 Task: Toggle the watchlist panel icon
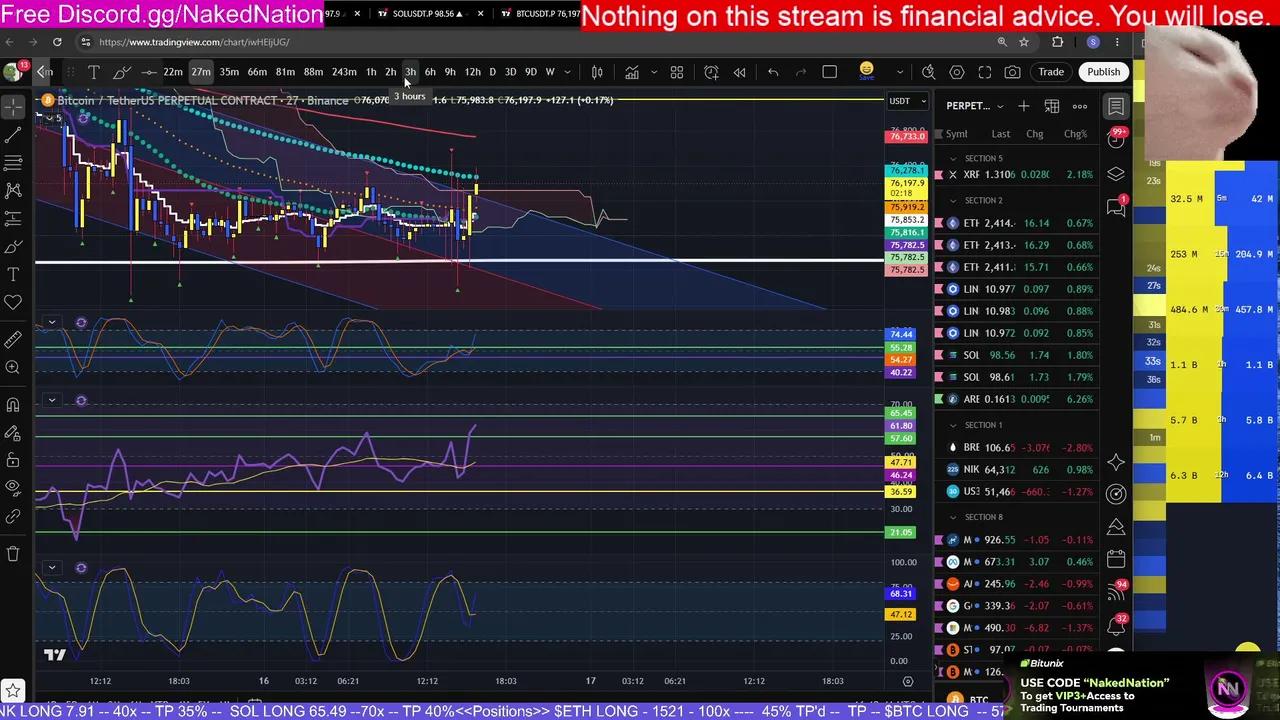point(1116,106)
